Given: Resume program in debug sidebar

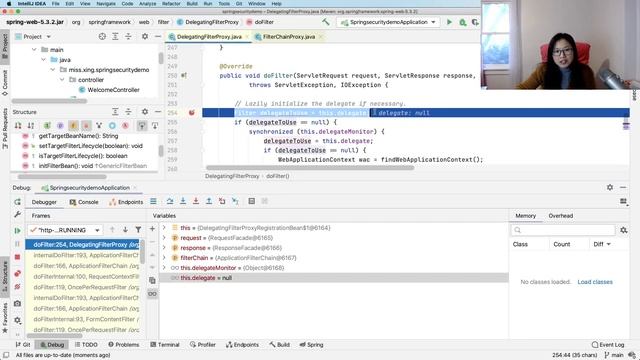Looking at the screenshot, I should pos(17,231).
